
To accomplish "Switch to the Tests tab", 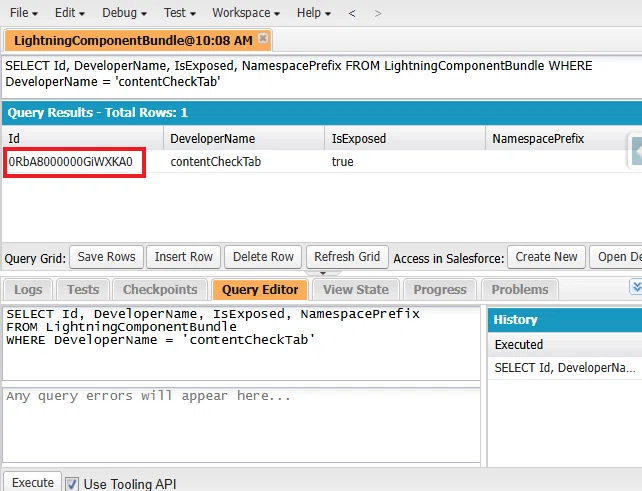I will pos(83,290).
